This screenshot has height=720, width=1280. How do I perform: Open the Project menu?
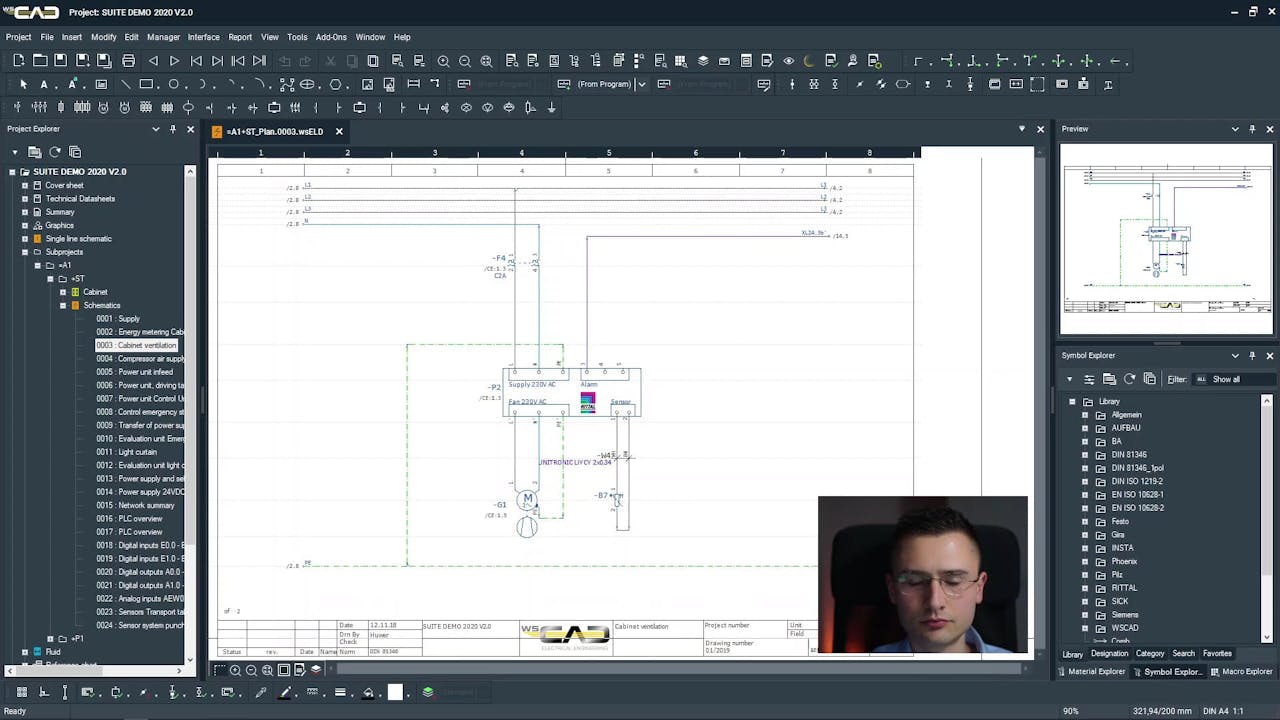(x=19, y=37)
